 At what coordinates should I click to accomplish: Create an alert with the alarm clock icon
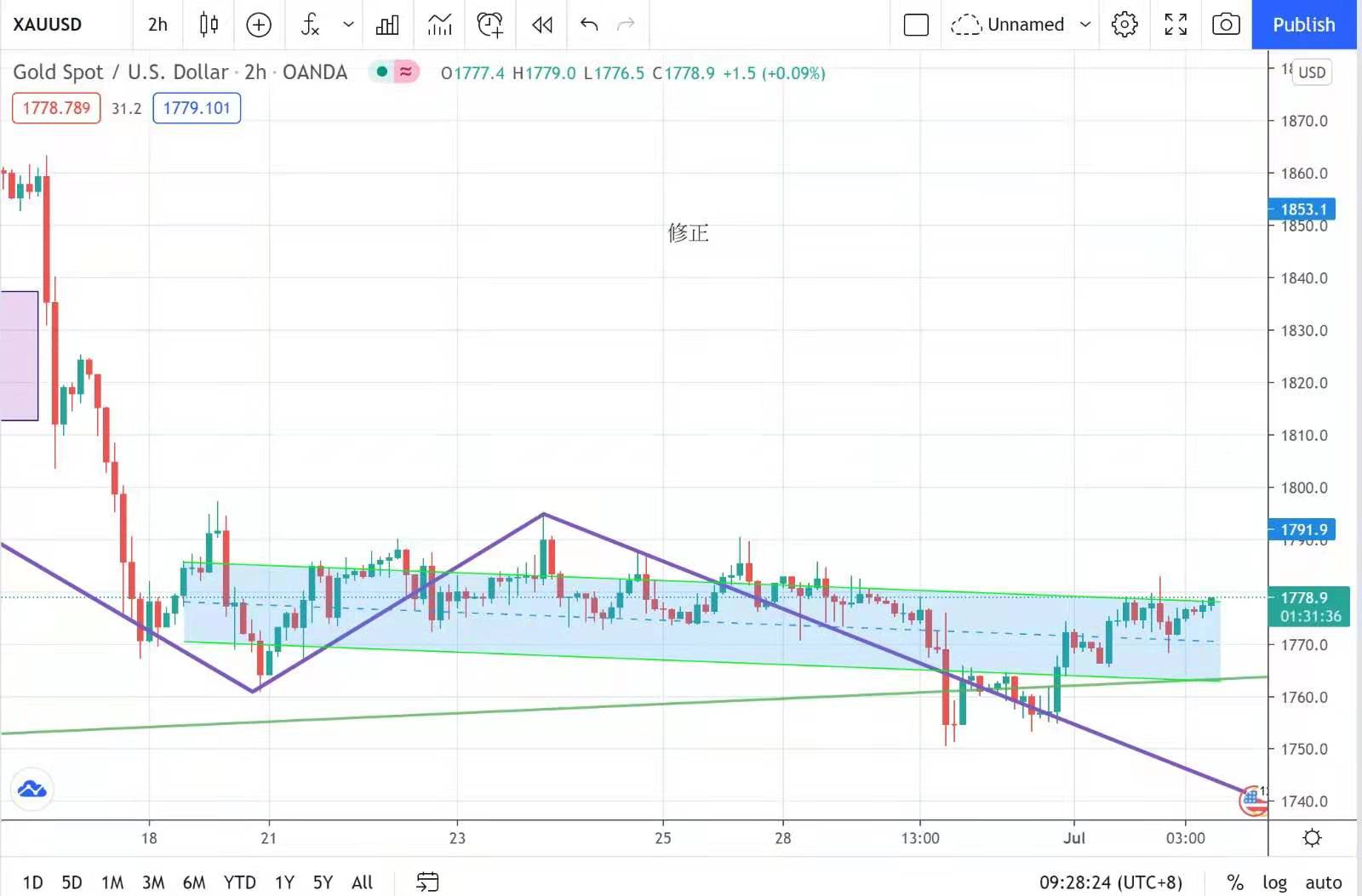coord(489,25)
